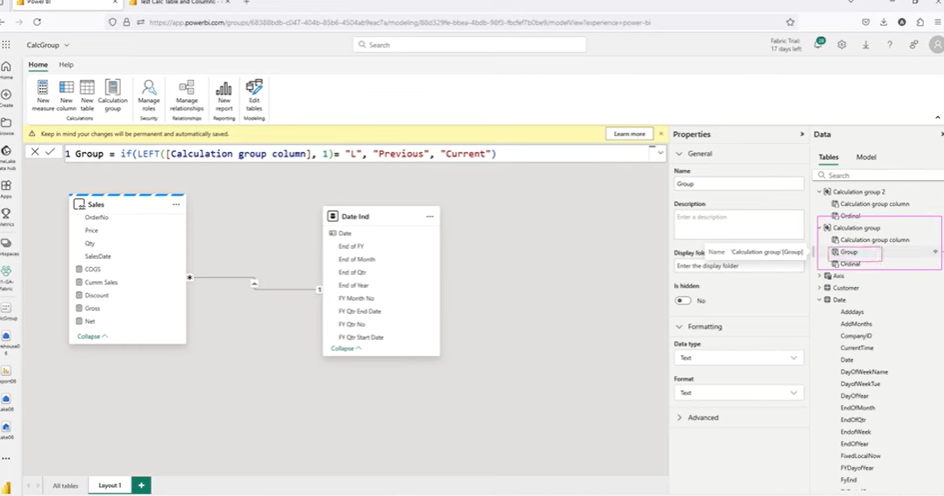Open the app launcher waffle icon

coord(6,45)
